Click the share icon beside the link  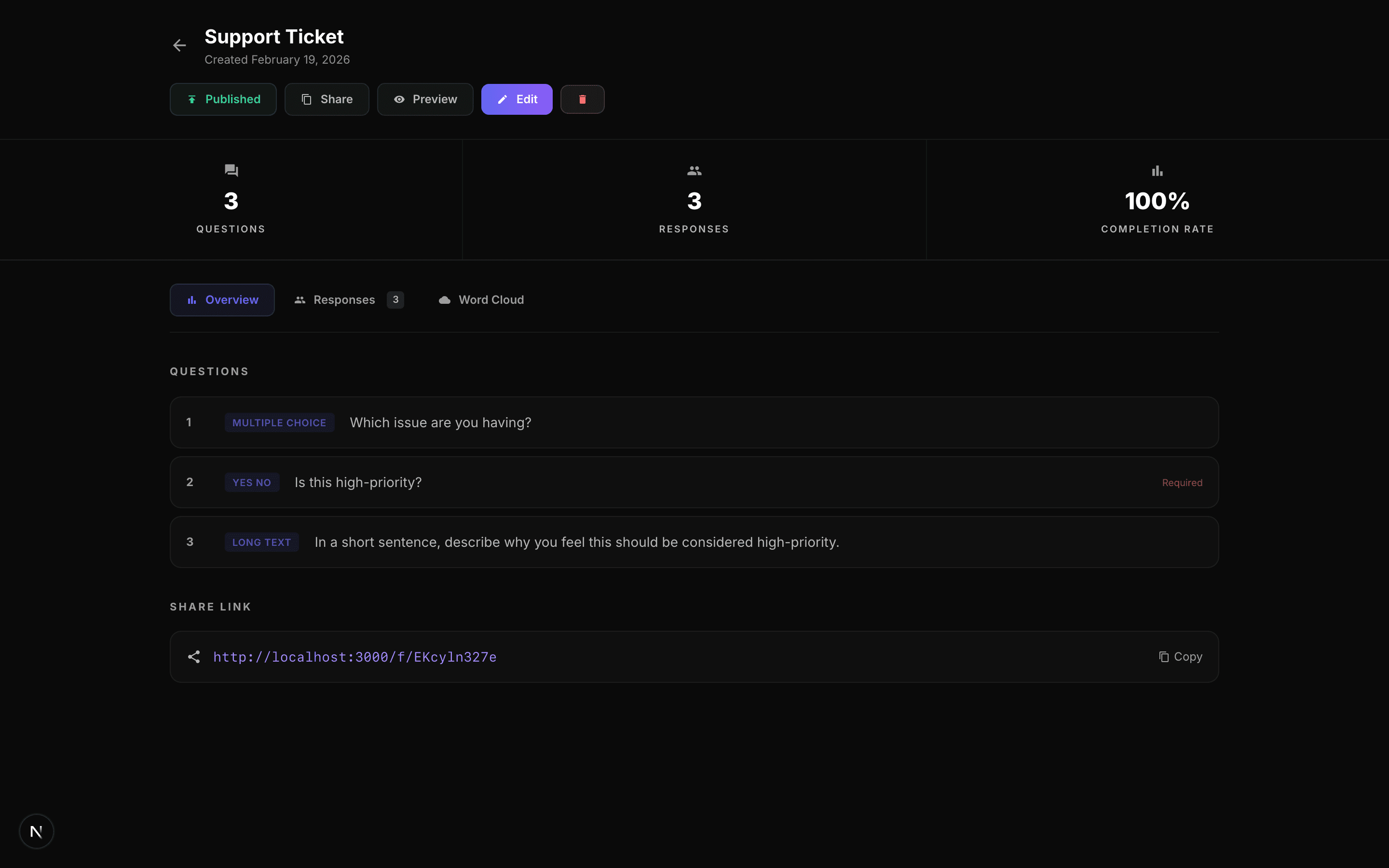pos(194,657)
